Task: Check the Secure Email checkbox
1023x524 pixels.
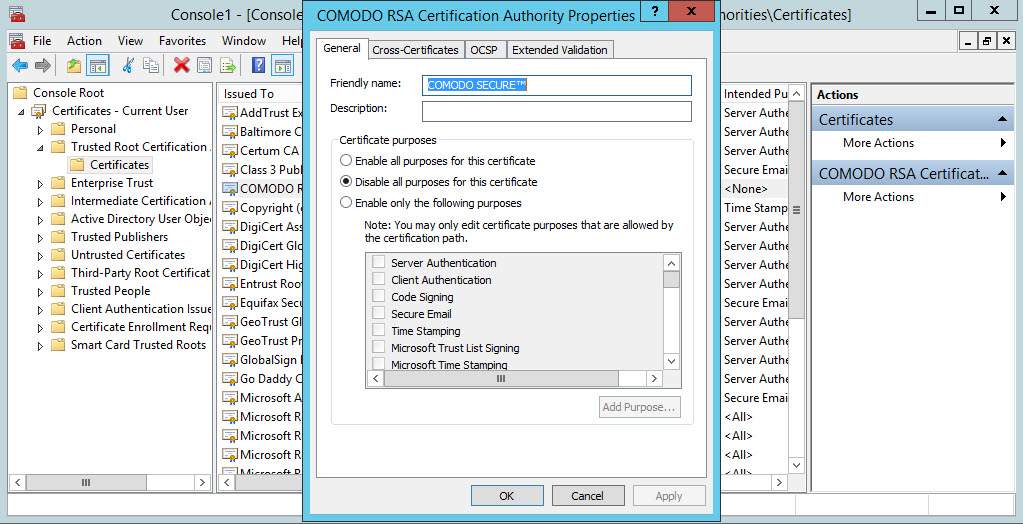Action: [x=378, y=313]
